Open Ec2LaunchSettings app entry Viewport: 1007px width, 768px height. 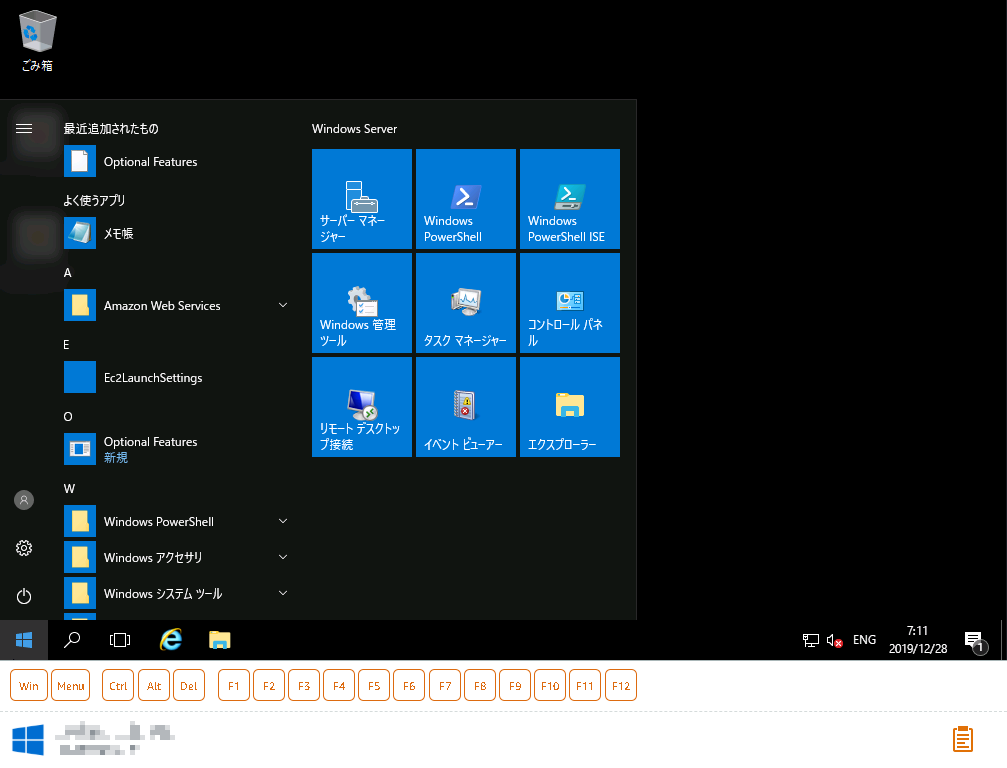(x=176, y=378)
